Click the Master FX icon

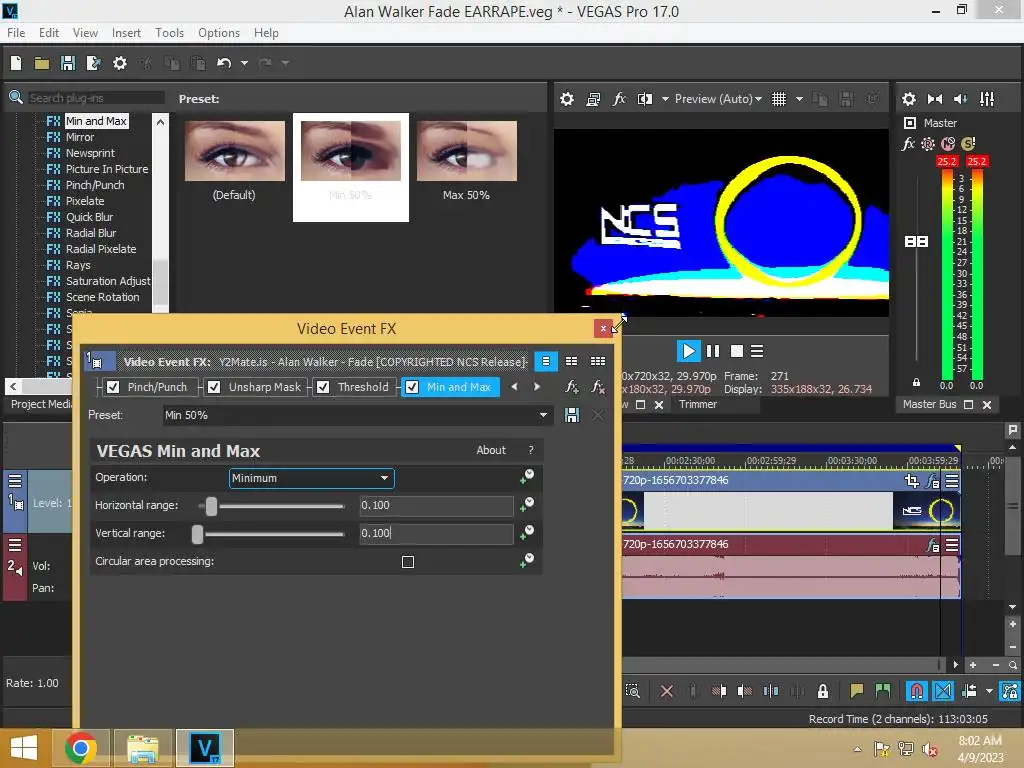tap(908, 144)
